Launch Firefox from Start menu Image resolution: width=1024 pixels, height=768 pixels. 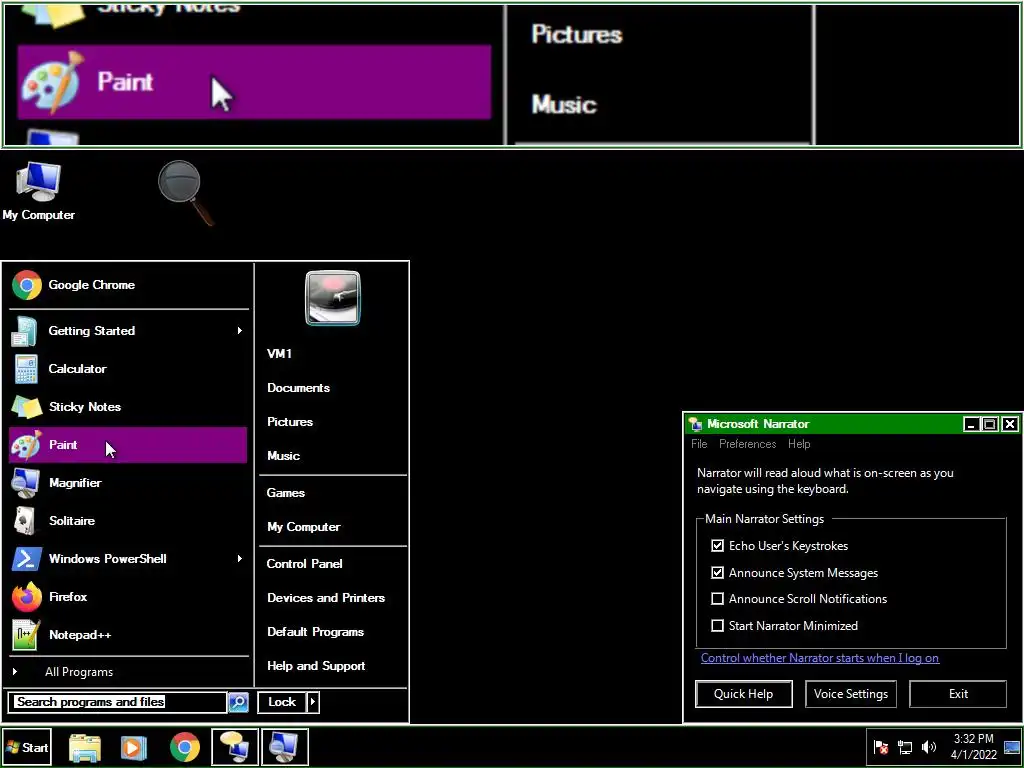point(128,596)
